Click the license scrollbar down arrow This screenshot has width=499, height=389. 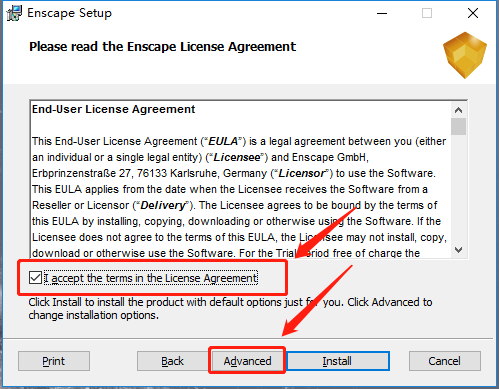459,249
